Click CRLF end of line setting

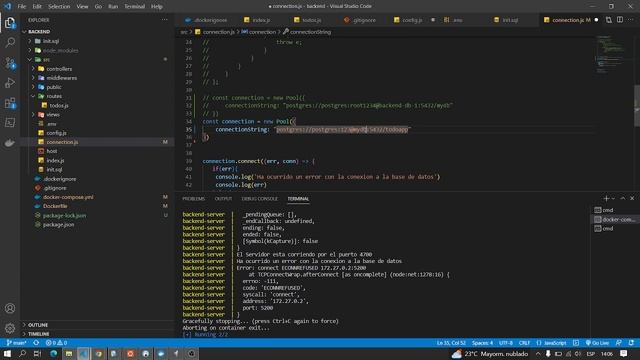click(524, 343)
